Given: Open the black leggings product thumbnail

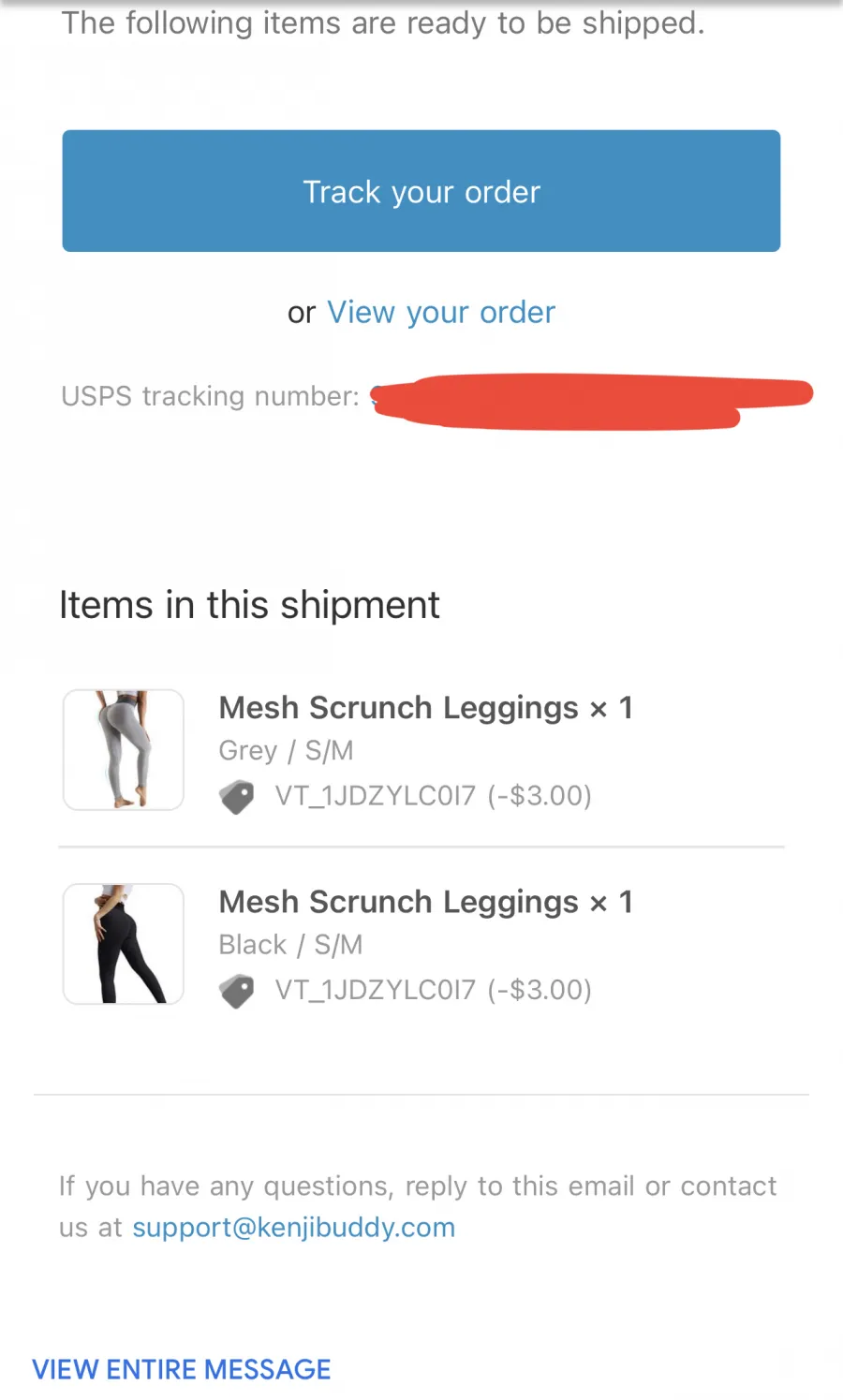Looking at the screenshot, I should click(124, 944).
